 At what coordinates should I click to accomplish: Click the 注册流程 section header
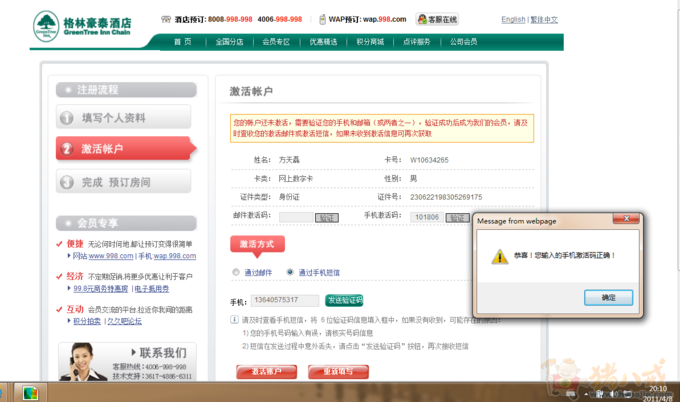pos(126,90)
